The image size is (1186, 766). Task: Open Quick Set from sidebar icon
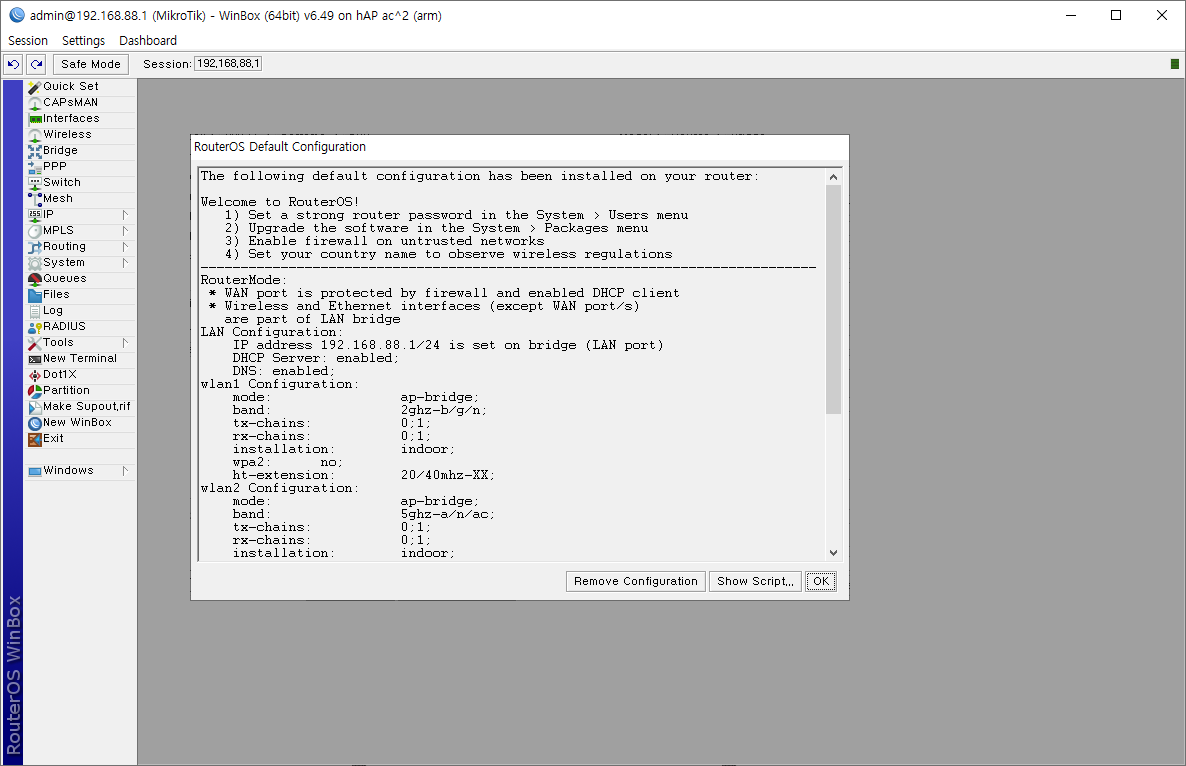[x=35, y=87]
